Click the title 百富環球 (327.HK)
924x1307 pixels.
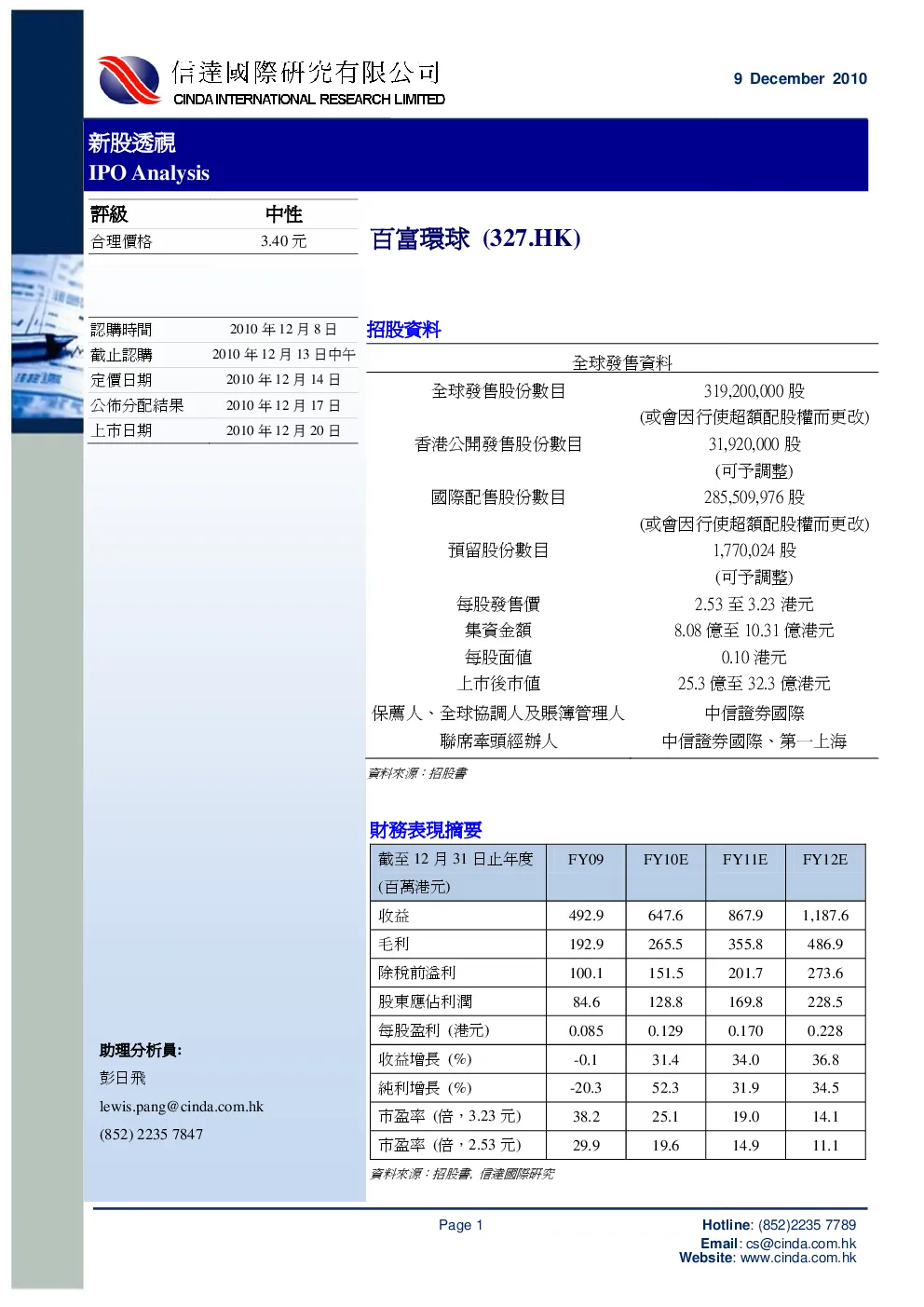pos(476,238)
